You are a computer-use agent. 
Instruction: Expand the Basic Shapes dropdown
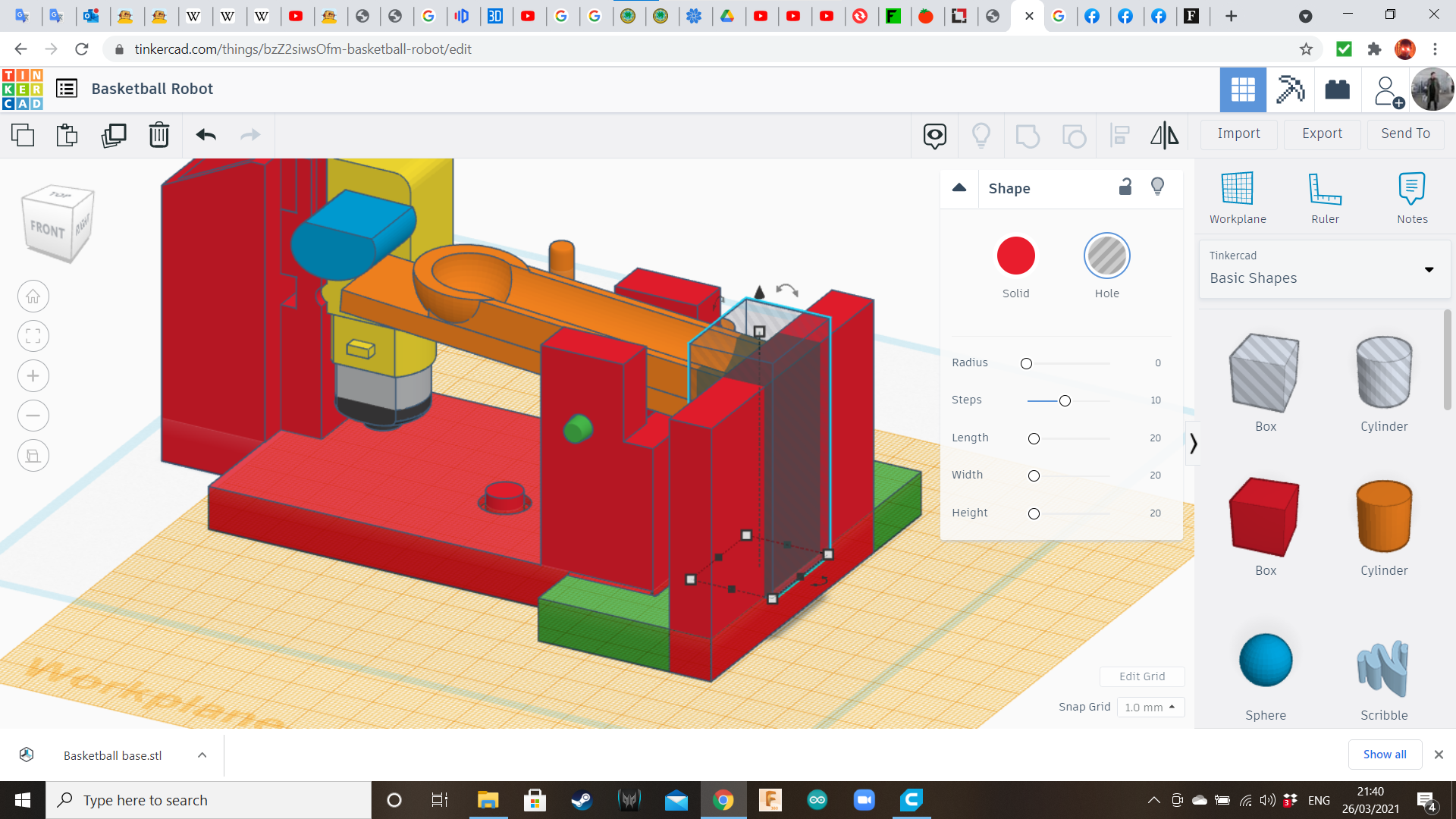click(x=1429, y=270)
